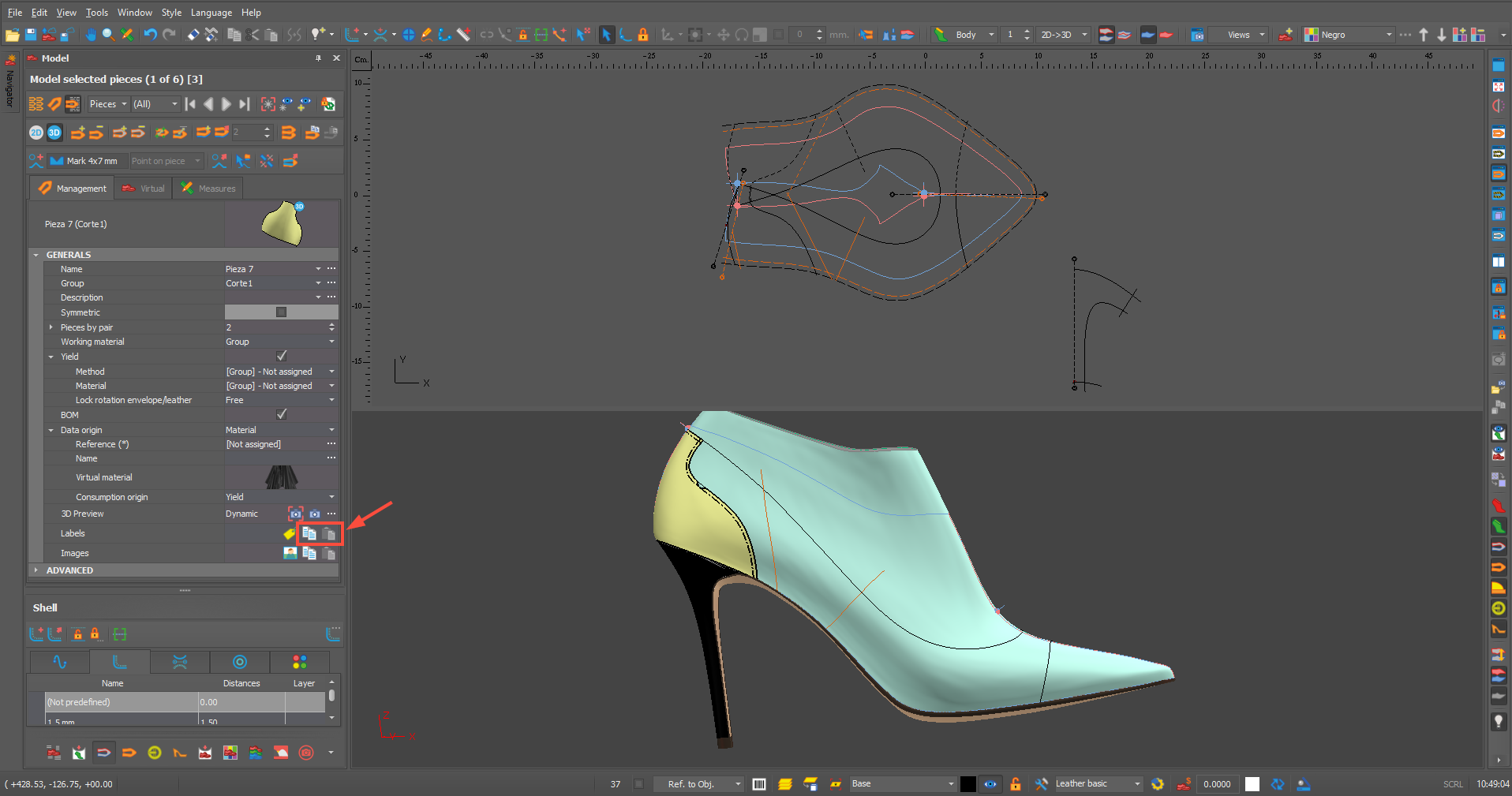
Task: Switch to the 3D mode icon
Action: [x=54, y=133]
